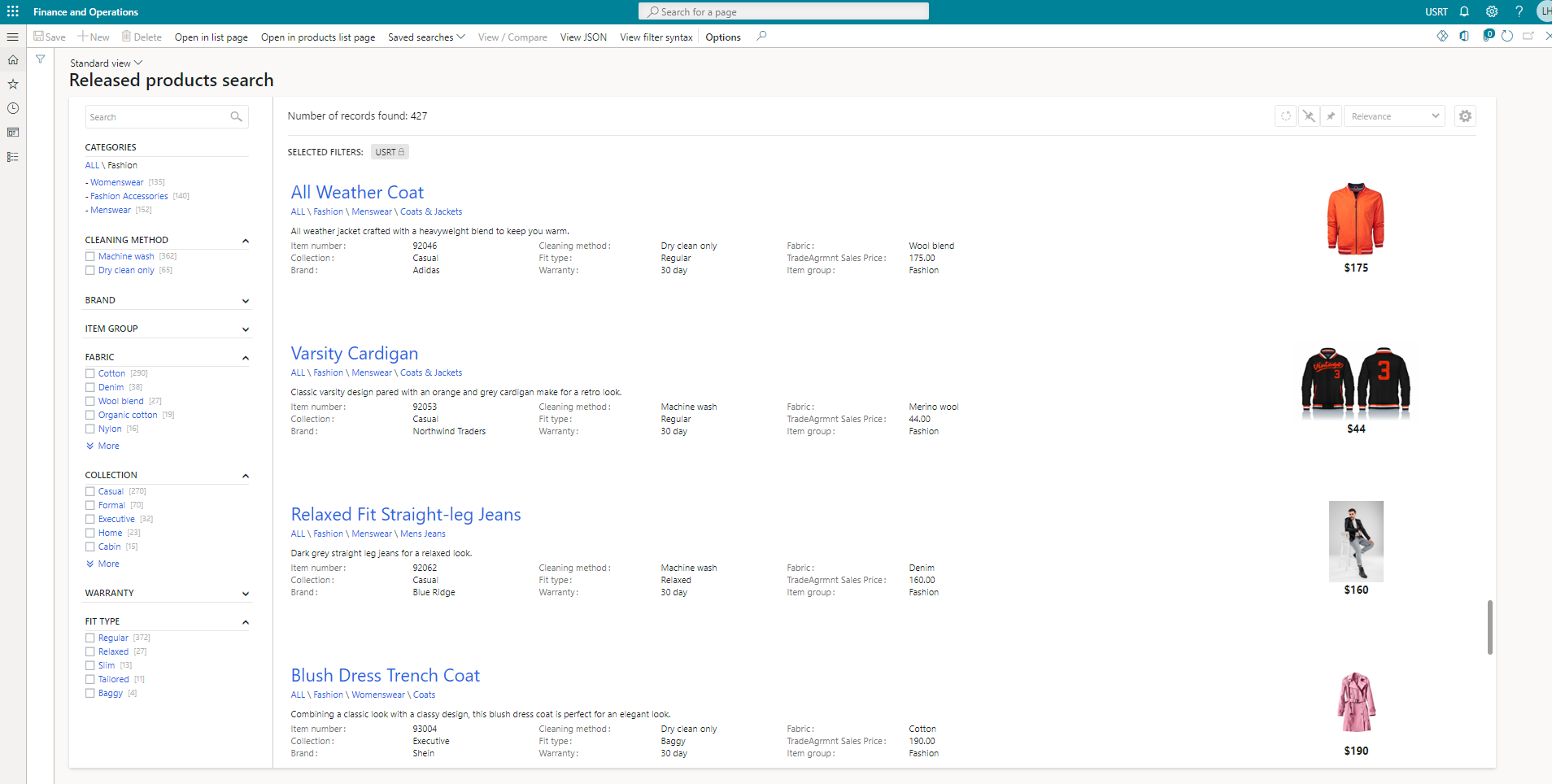Open Recent clock icon in sidebar

pos(13,108)
